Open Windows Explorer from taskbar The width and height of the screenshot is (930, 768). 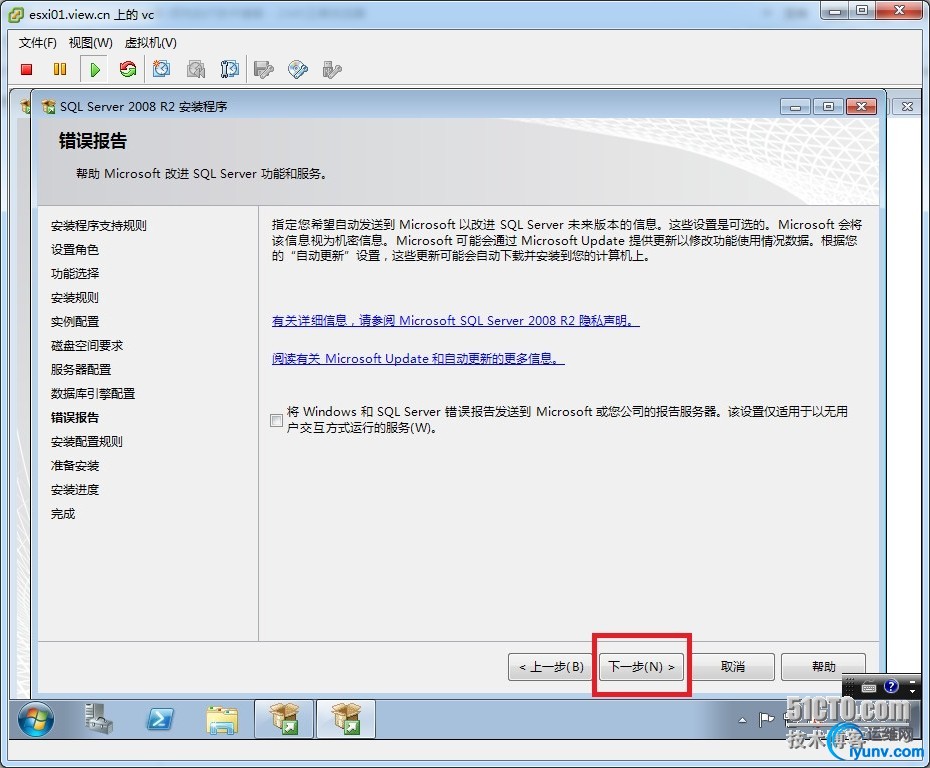coord(222,719)
